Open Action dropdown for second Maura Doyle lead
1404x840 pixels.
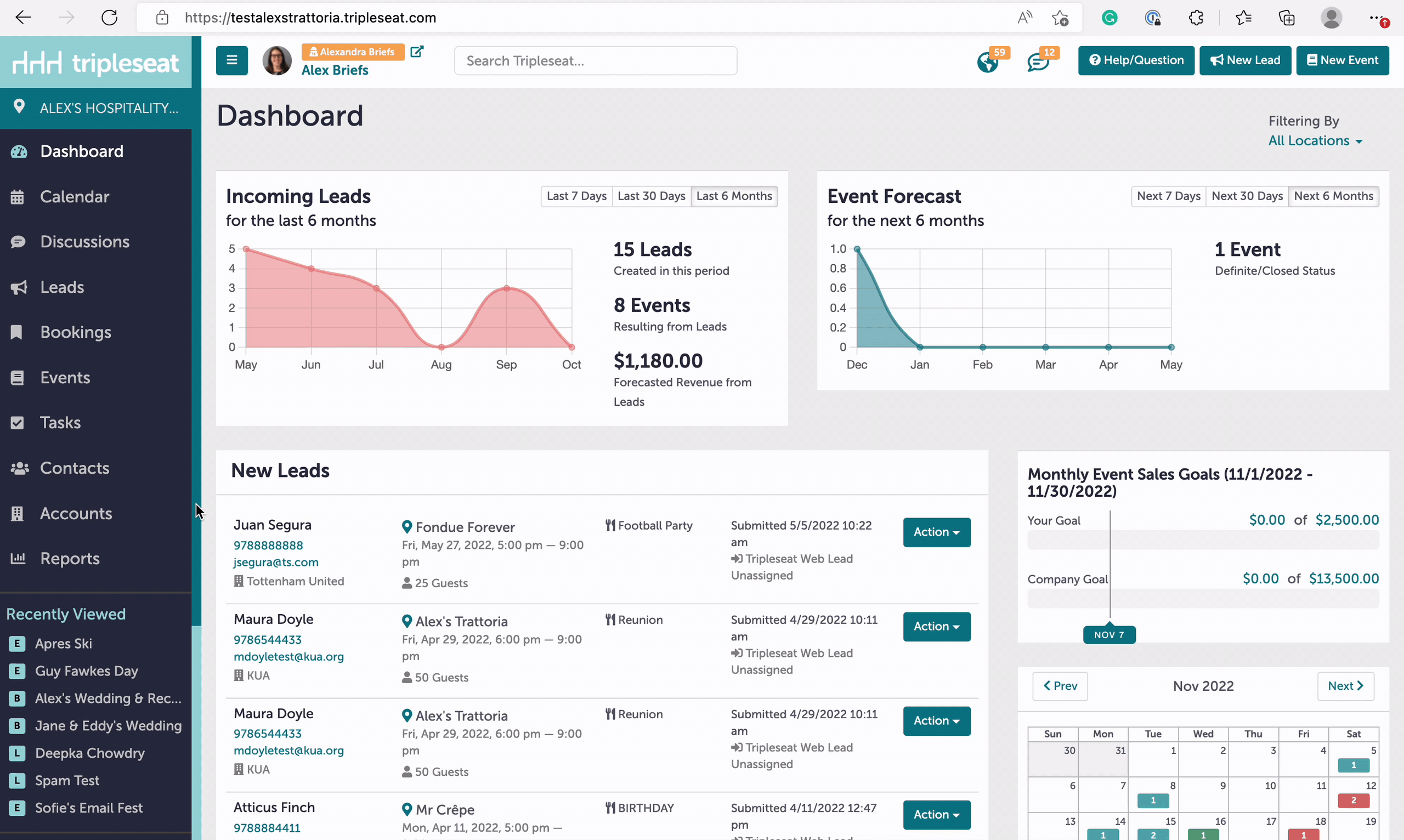coord(936,721)
